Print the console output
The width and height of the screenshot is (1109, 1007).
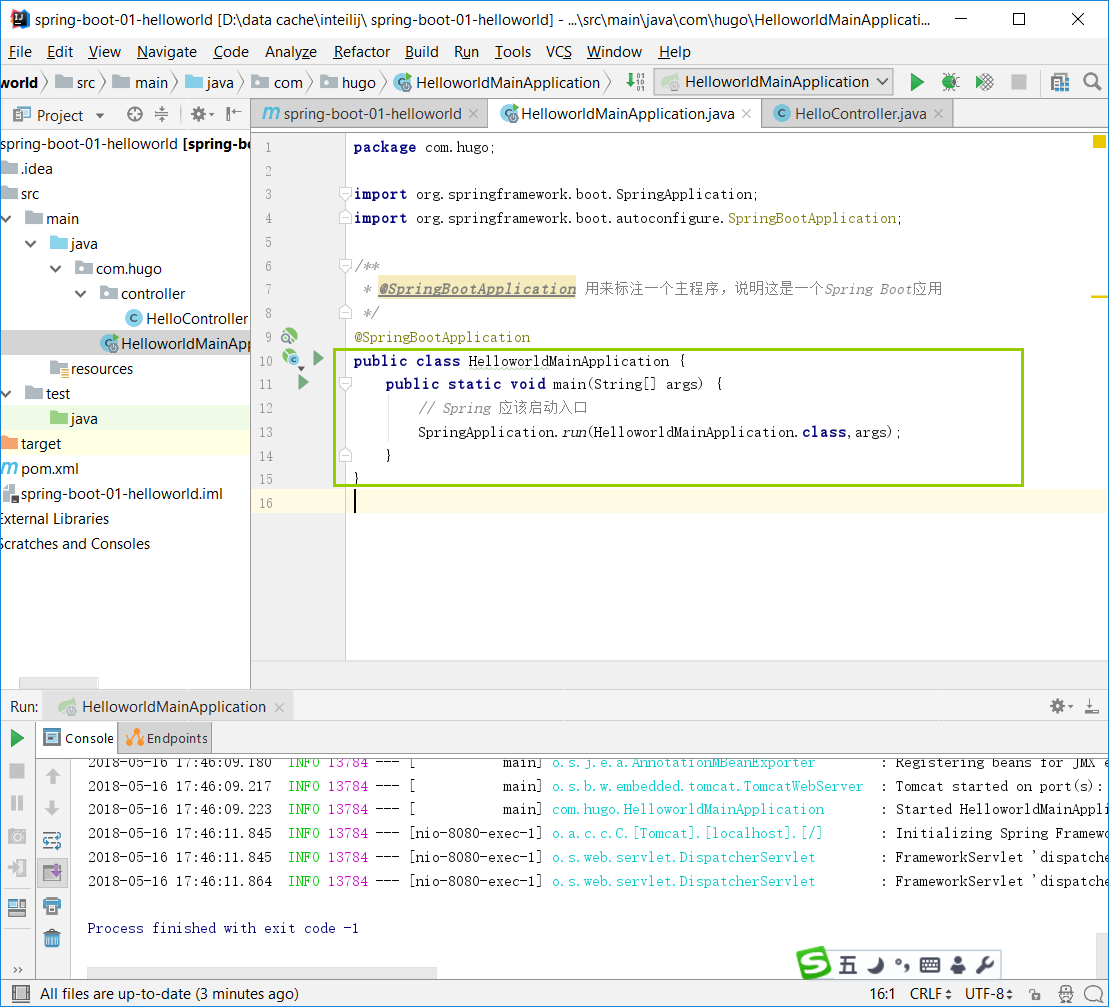(52, 906)
